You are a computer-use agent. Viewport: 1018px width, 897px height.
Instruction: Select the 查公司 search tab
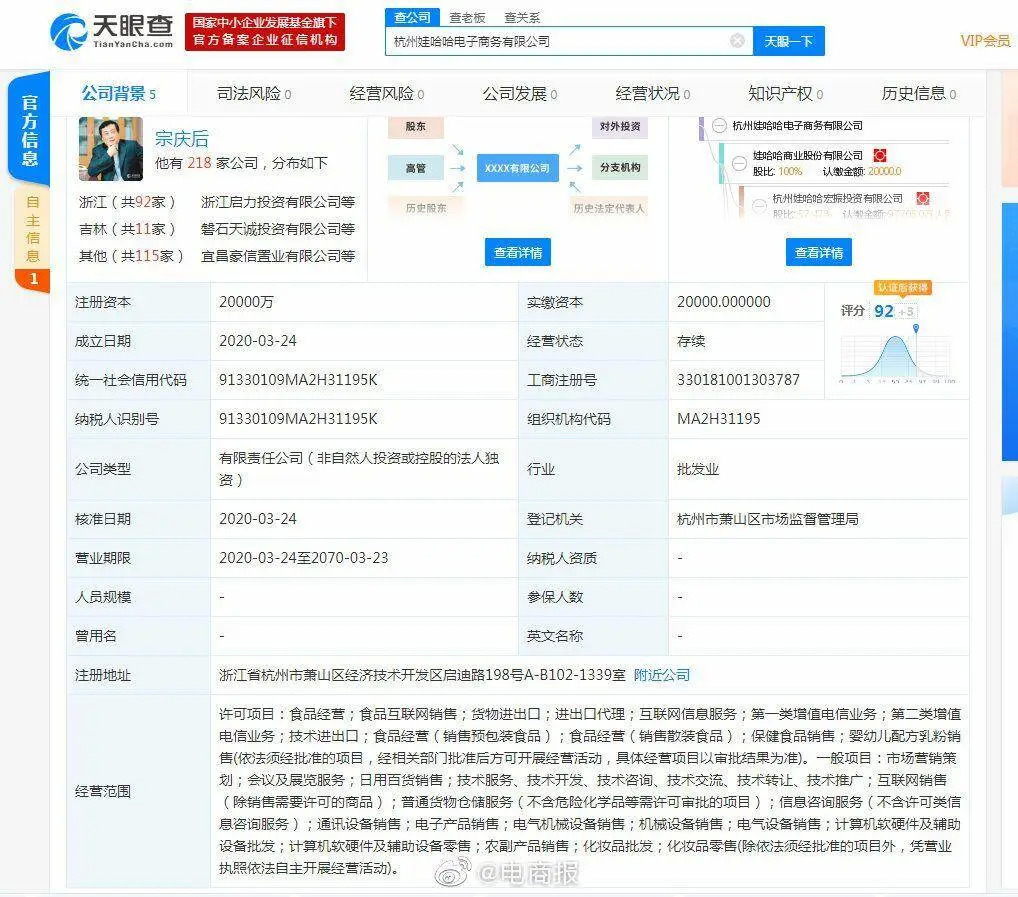(x=412, y=17)
